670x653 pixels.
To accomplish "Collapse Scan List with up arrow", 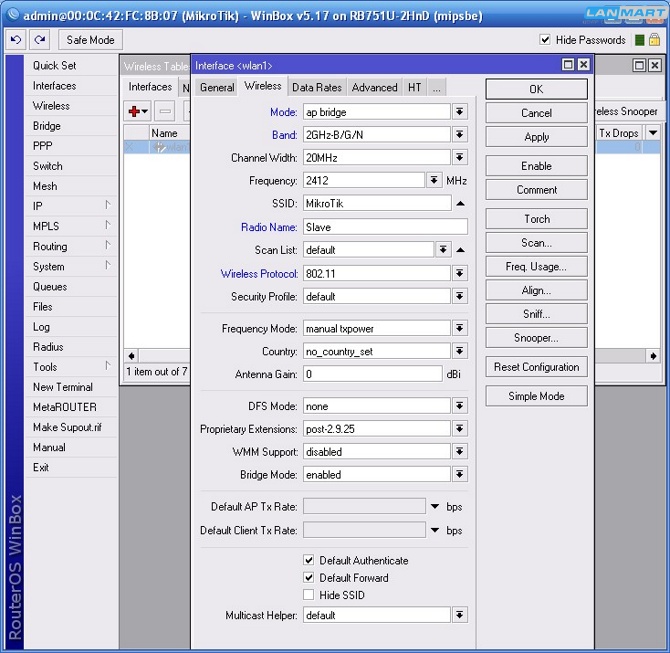I will [460, 250].
